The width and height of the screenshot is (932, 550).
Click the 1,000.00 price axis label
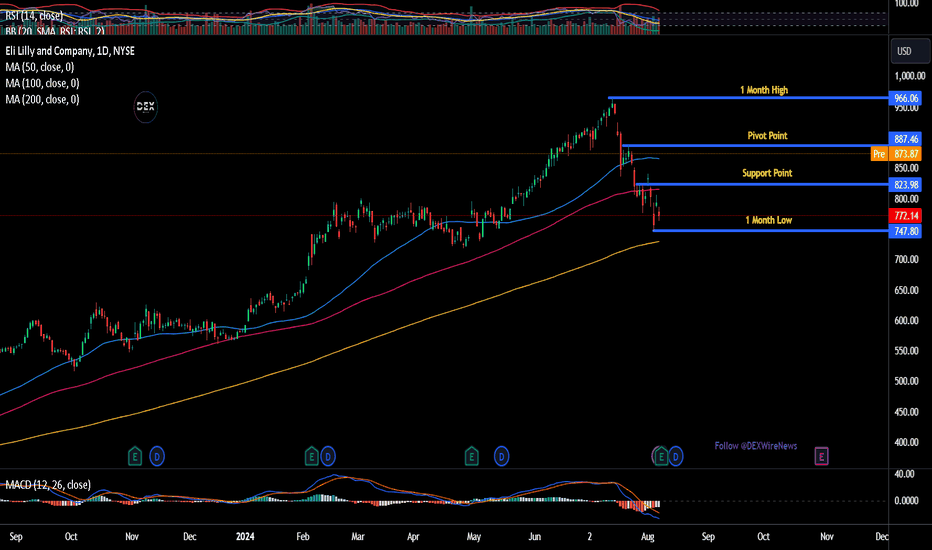click(x=910, y=76)
